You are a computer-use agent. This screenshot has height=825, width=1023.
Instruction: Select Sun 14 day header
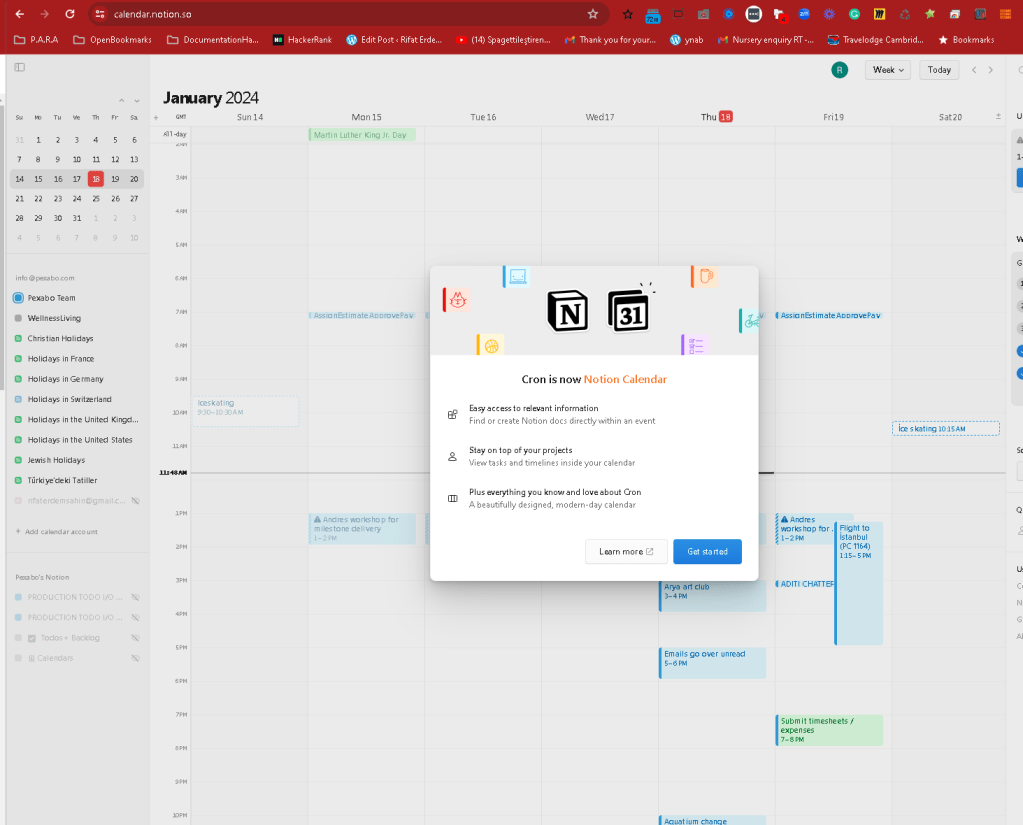(250, 117)
